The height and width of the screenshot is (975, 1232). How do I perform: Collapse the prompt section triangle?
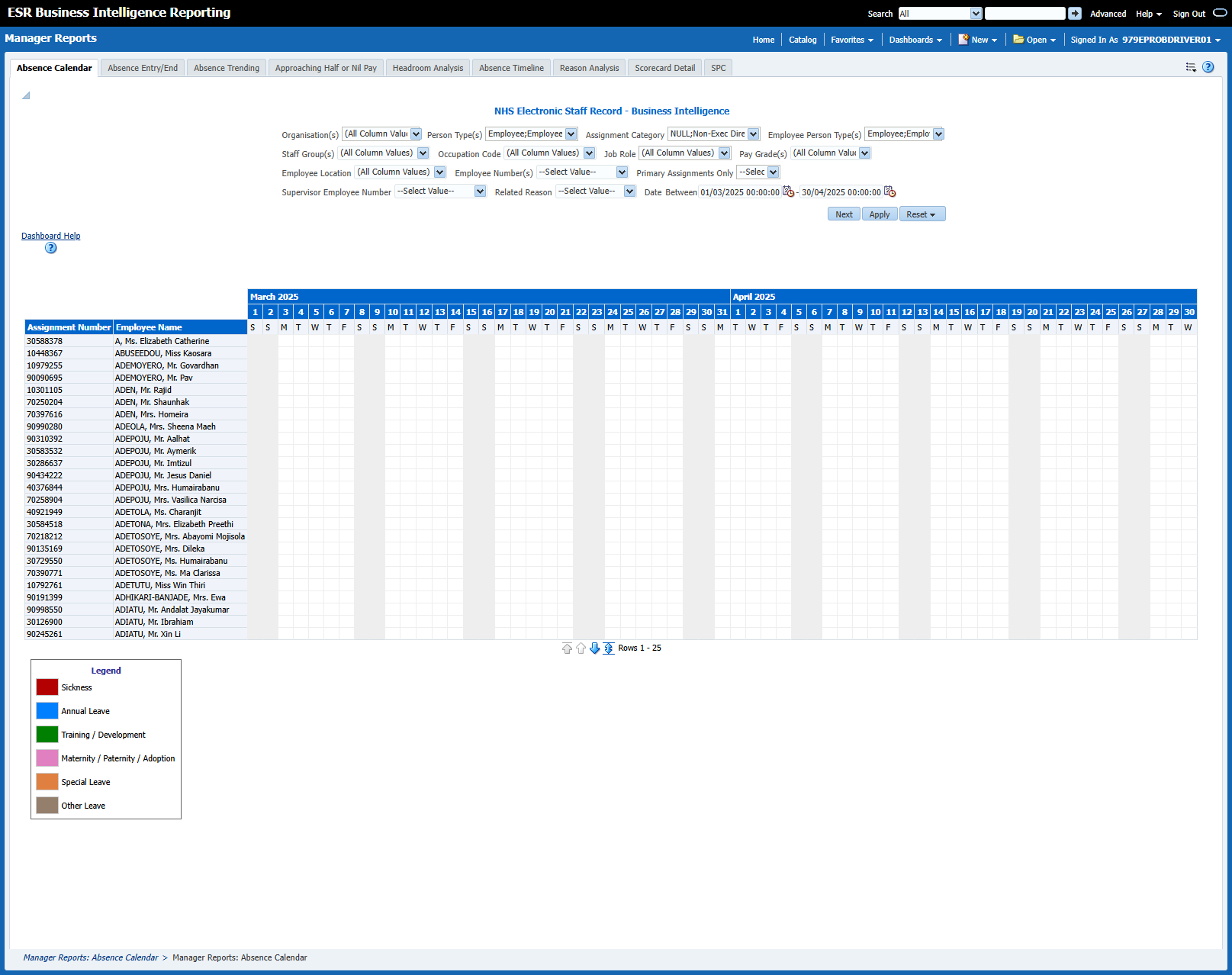26,96
